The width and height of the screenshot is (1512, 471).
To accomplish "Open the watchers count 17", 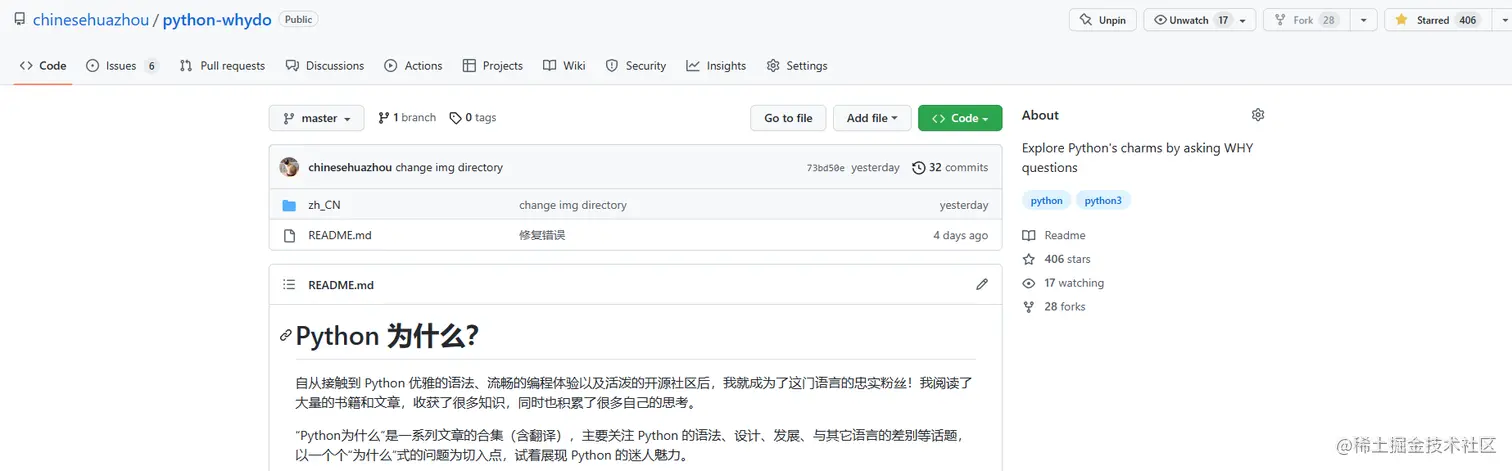I will [x=1223, y=20].
